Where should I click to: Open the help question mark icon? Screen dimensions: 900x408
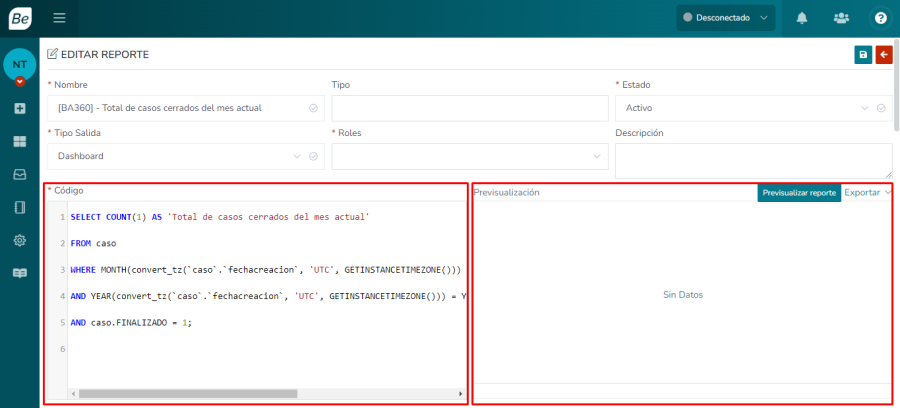[x=880, y=18]
